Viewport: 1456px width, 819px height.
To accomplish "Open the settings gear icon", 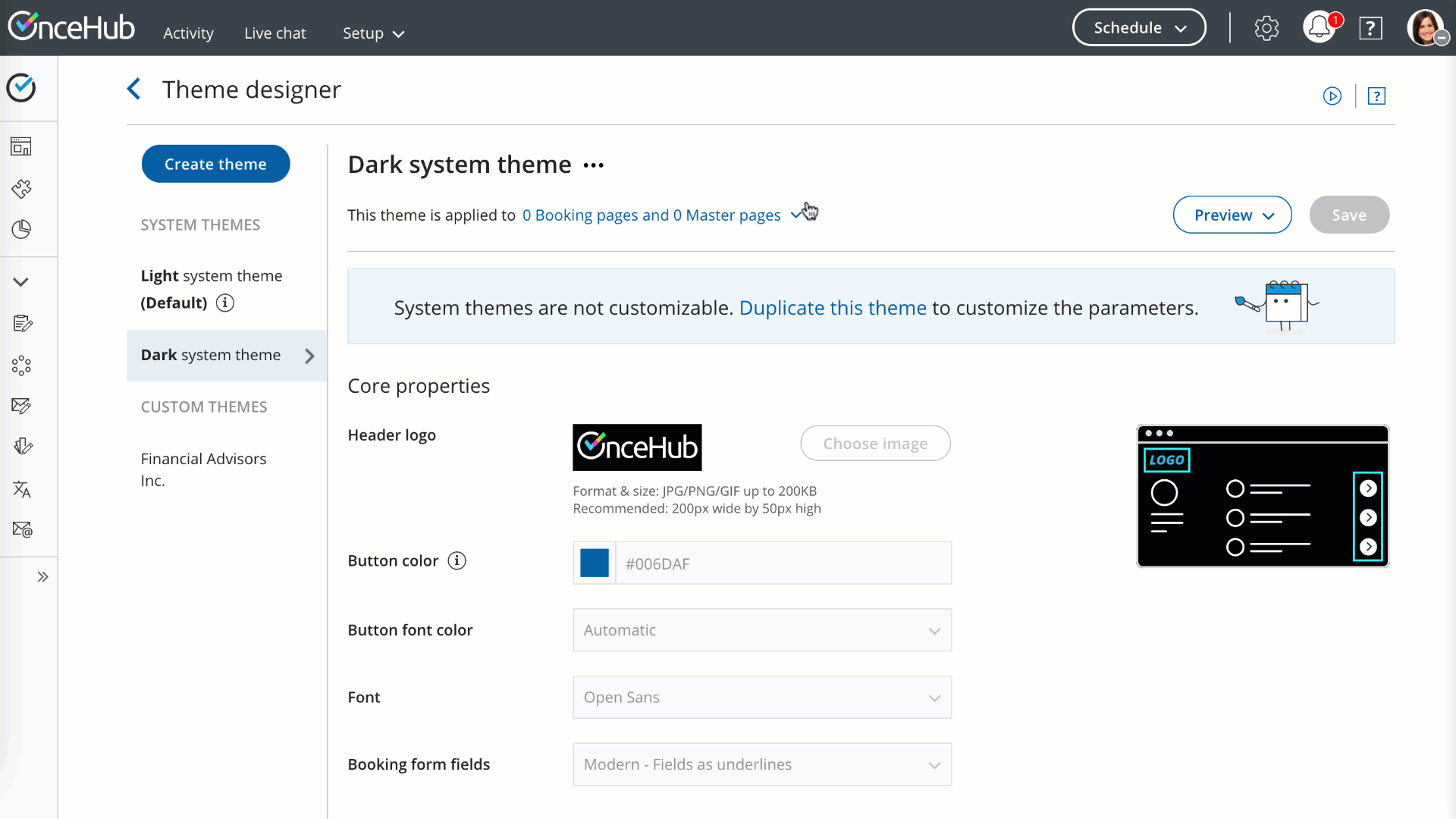I will click(x=1266, y=28).
